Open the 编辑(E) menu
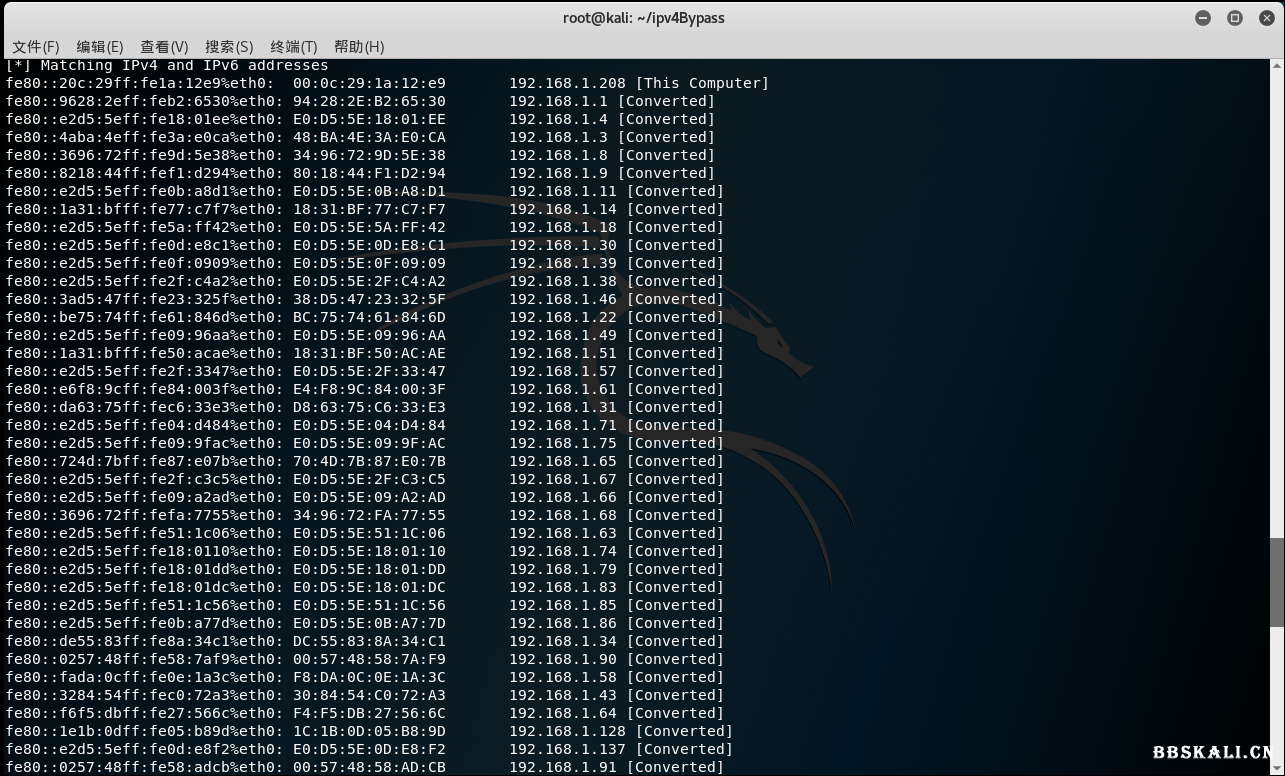1285x776 pixels. [99, 46]
